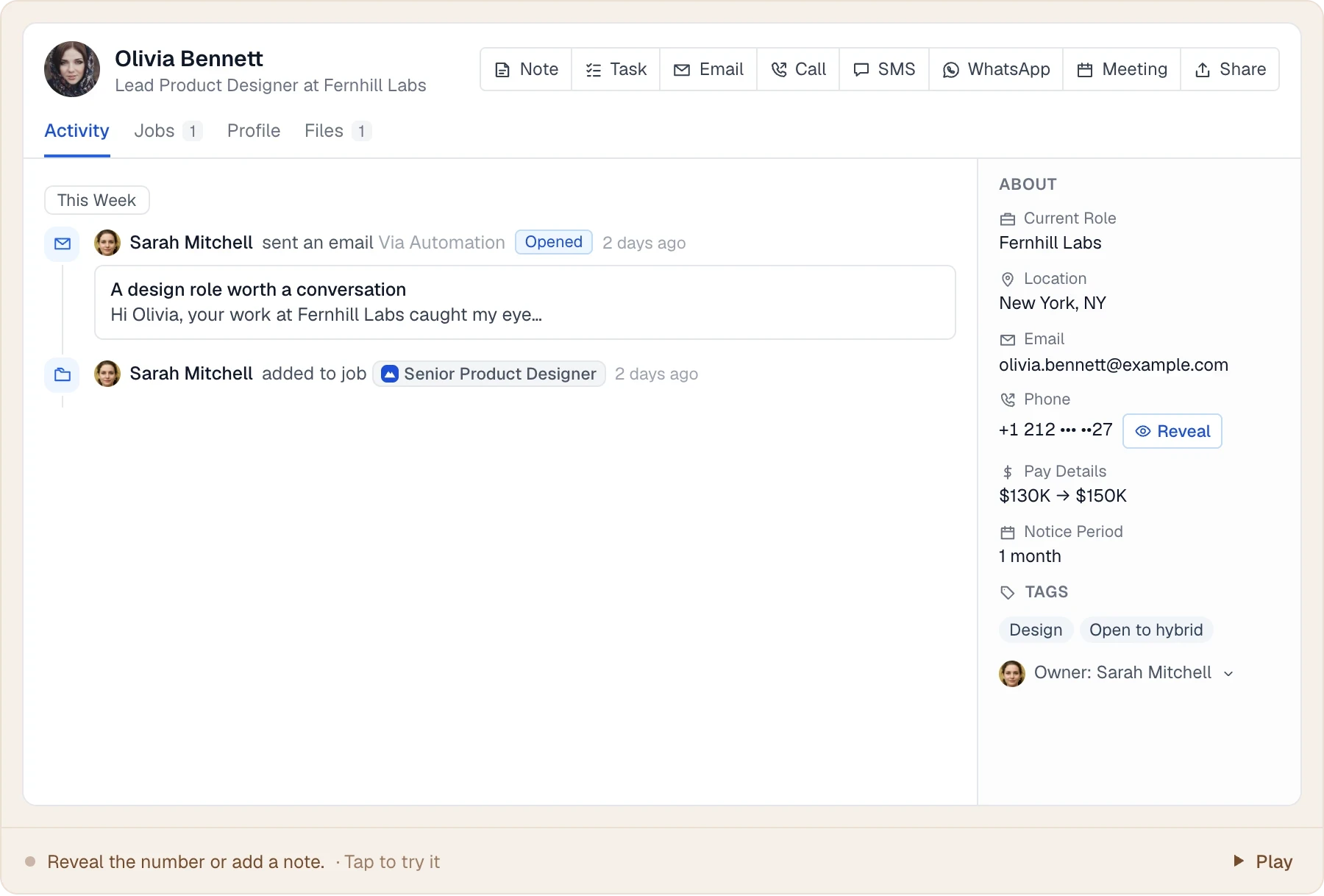This screenshot has width=1324, height=896.
Task: Open the Profile tab
Action: click(x=254, y=131)
